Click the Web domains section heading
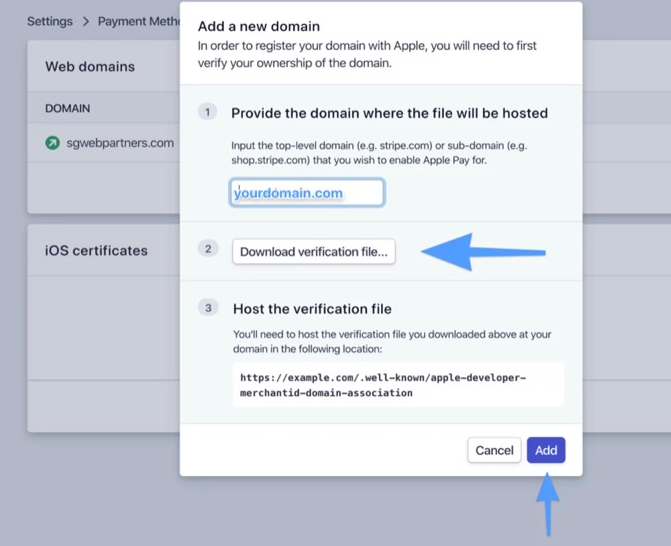 click(x=90, y=67)
